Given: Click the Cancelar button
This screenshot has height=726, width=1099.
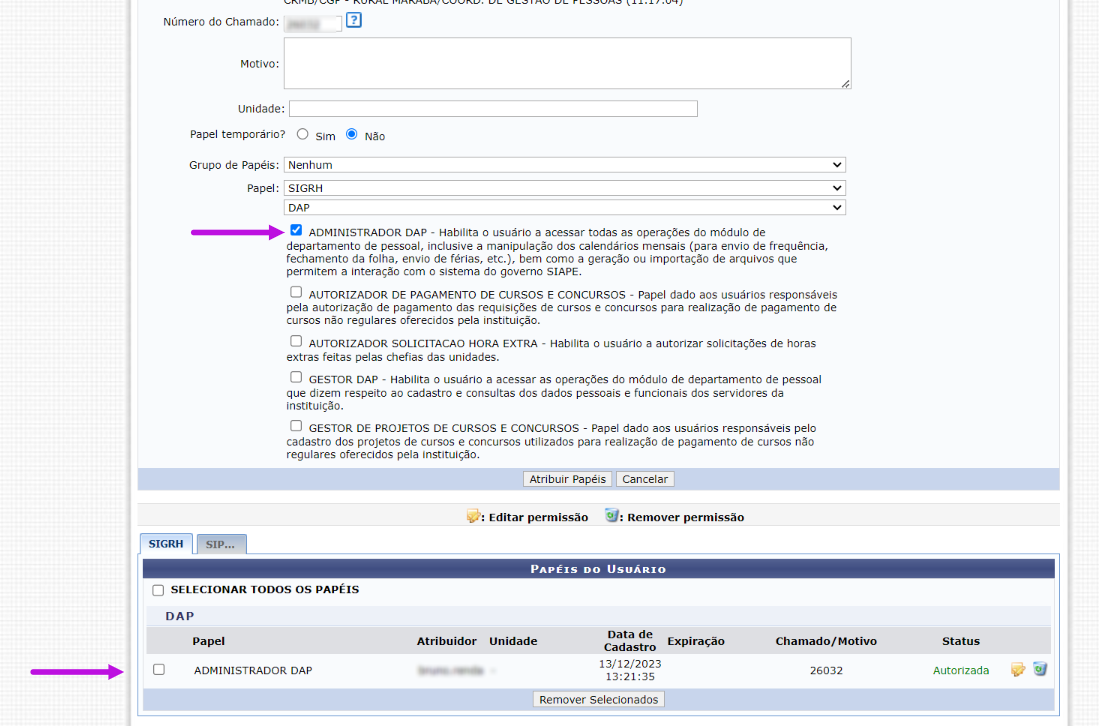Looking at the screenshot, I should (645, 479).
